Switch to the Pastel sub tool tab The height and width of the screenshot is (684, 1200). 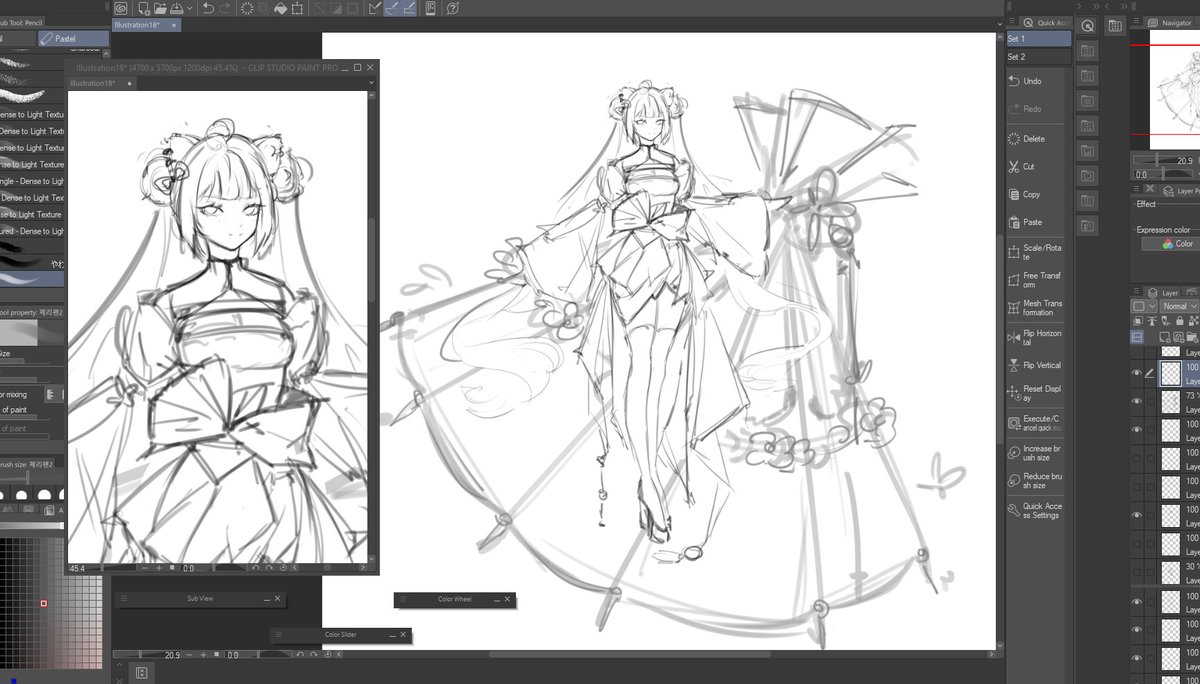click(73, 39)
